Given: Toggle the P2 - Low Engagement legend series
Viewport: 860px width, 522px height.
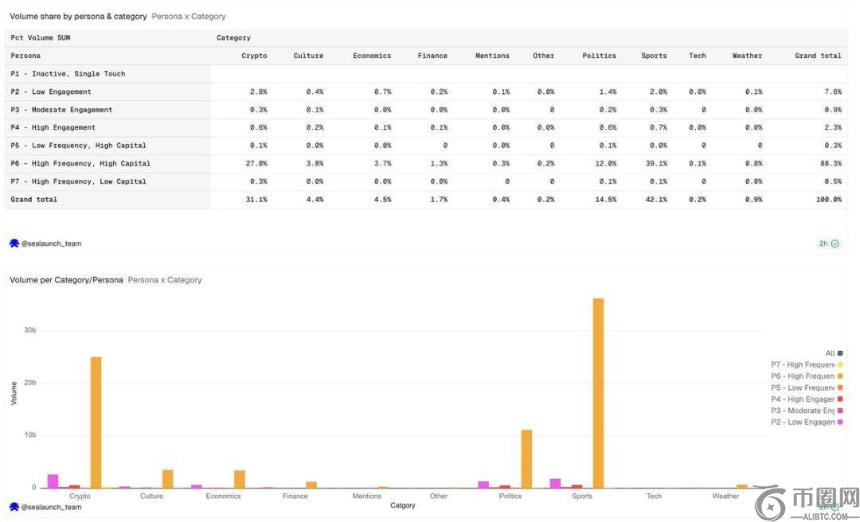Looking at the screenshot, I should (803, 422).
